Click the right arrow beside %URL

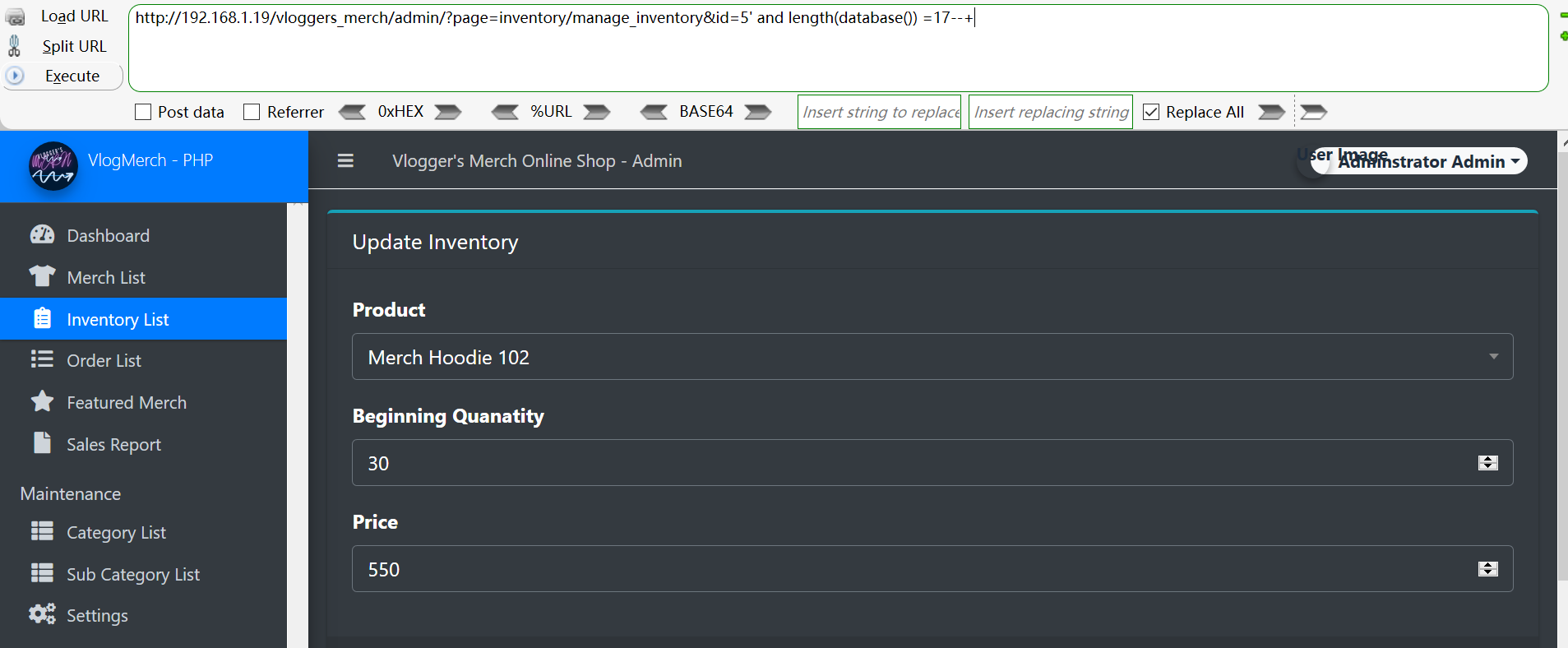pyautogui.click(x=597, y=112)
